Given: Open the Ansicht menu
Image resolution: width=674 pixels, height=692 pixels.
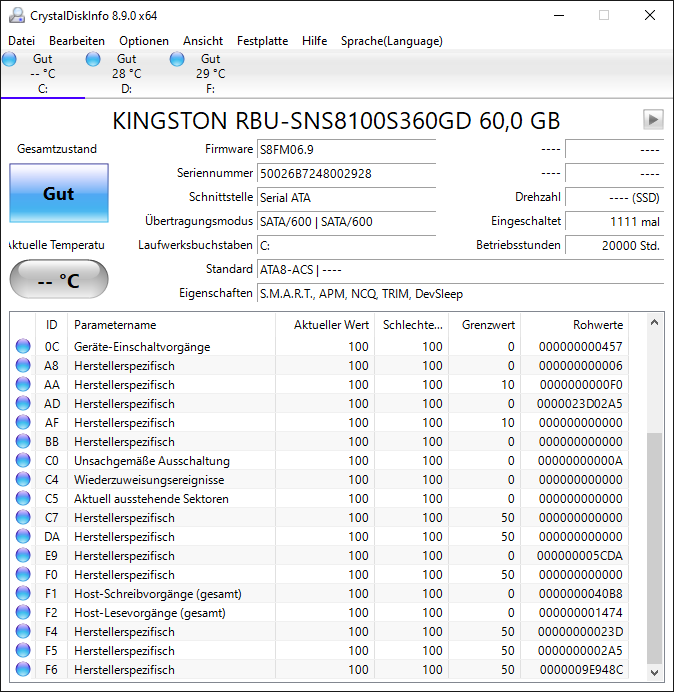Looking at the screenshot, I should tap(203, 41).
